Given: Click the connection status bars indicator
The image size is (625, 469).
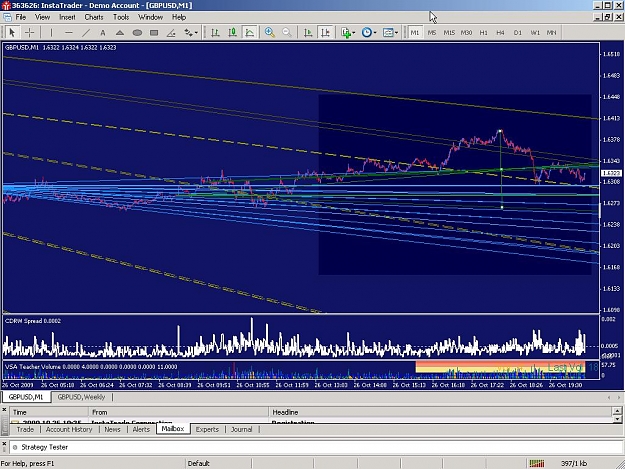Looking at the screenshot, I should [537, 463].
